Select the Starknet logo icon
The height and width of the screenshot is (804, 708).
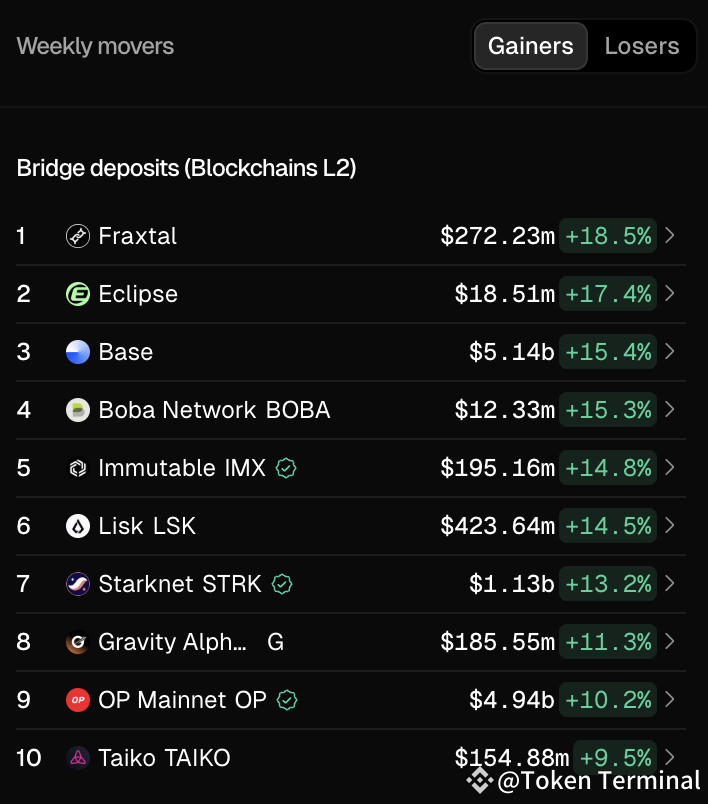point(78,584)
